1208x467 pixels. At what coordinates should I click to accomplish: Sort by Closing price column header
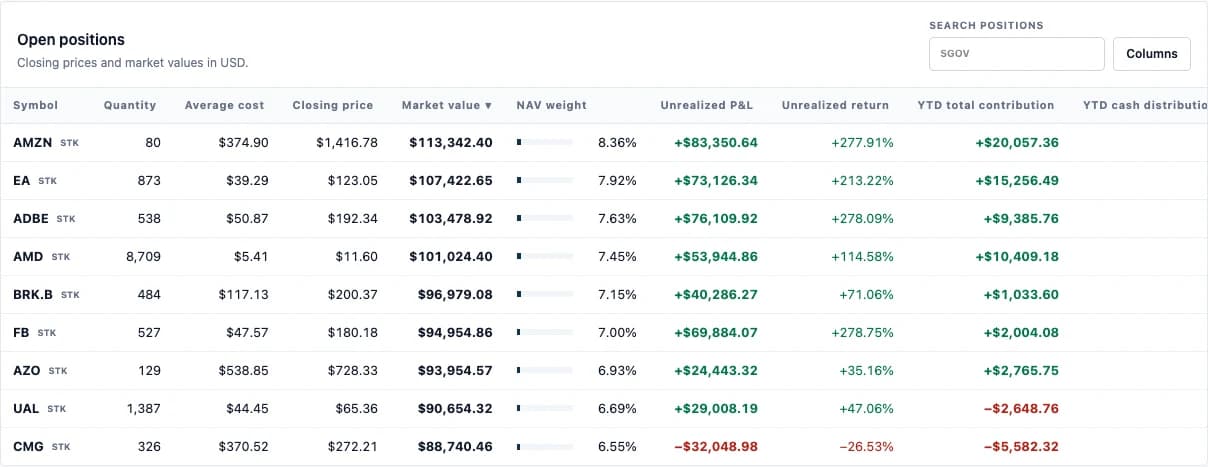pos(332,105)
